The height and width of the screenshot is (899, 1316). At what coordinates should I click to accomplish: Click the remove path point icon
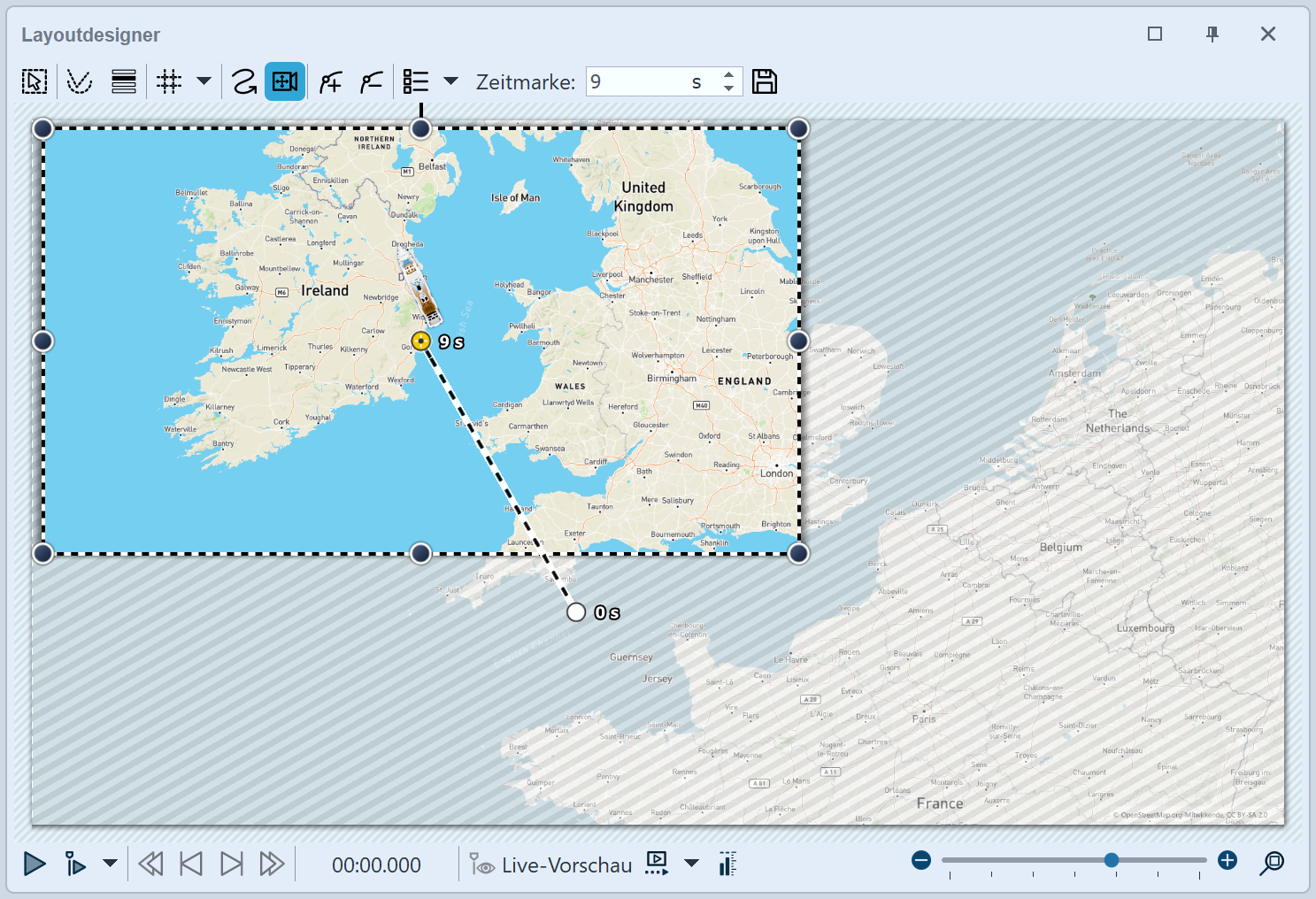[x=372, y=81]
